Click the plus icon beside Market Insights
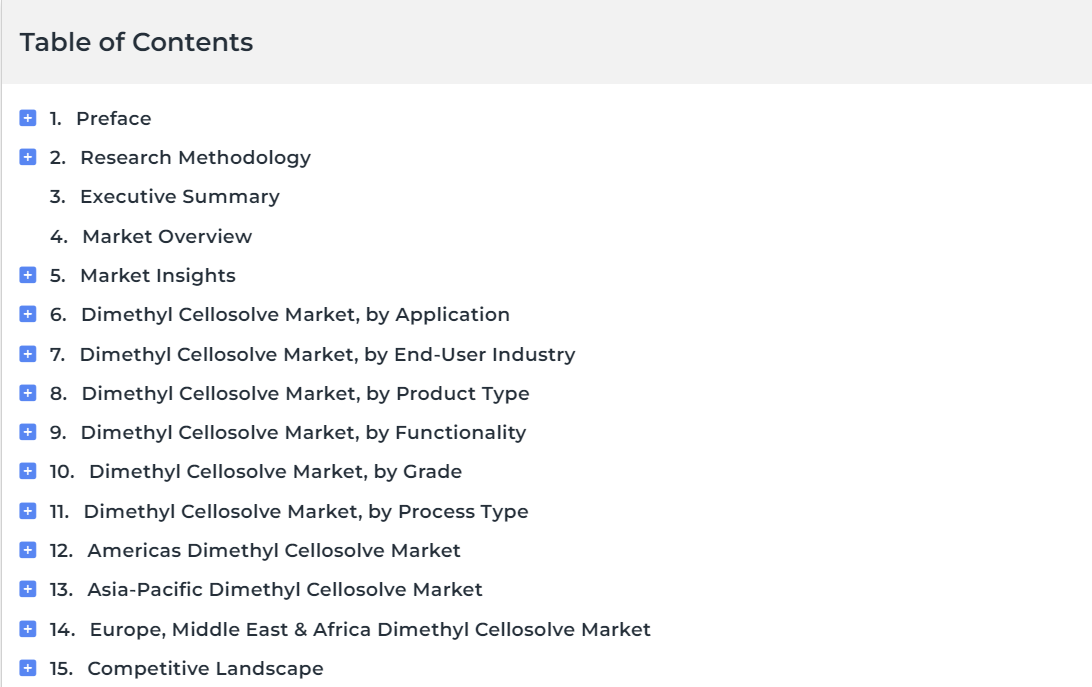 tap(28, 275)
